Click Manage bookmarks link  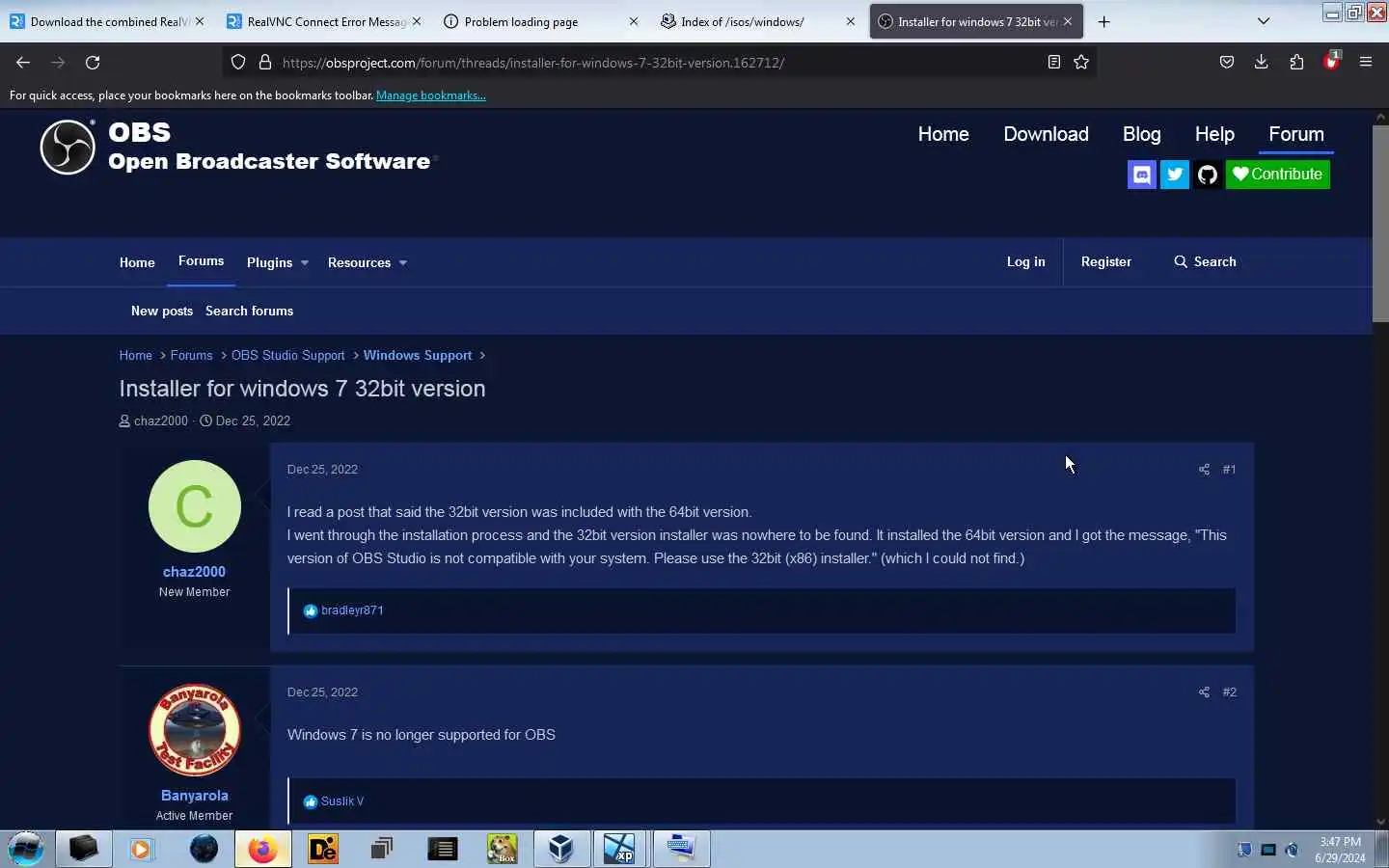430,95
